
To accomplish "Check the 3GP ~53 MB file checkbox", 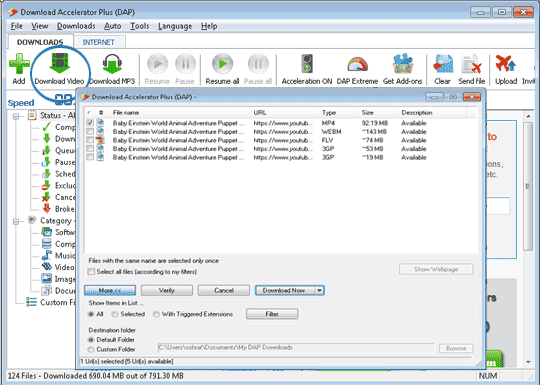I will click(90, 148).
